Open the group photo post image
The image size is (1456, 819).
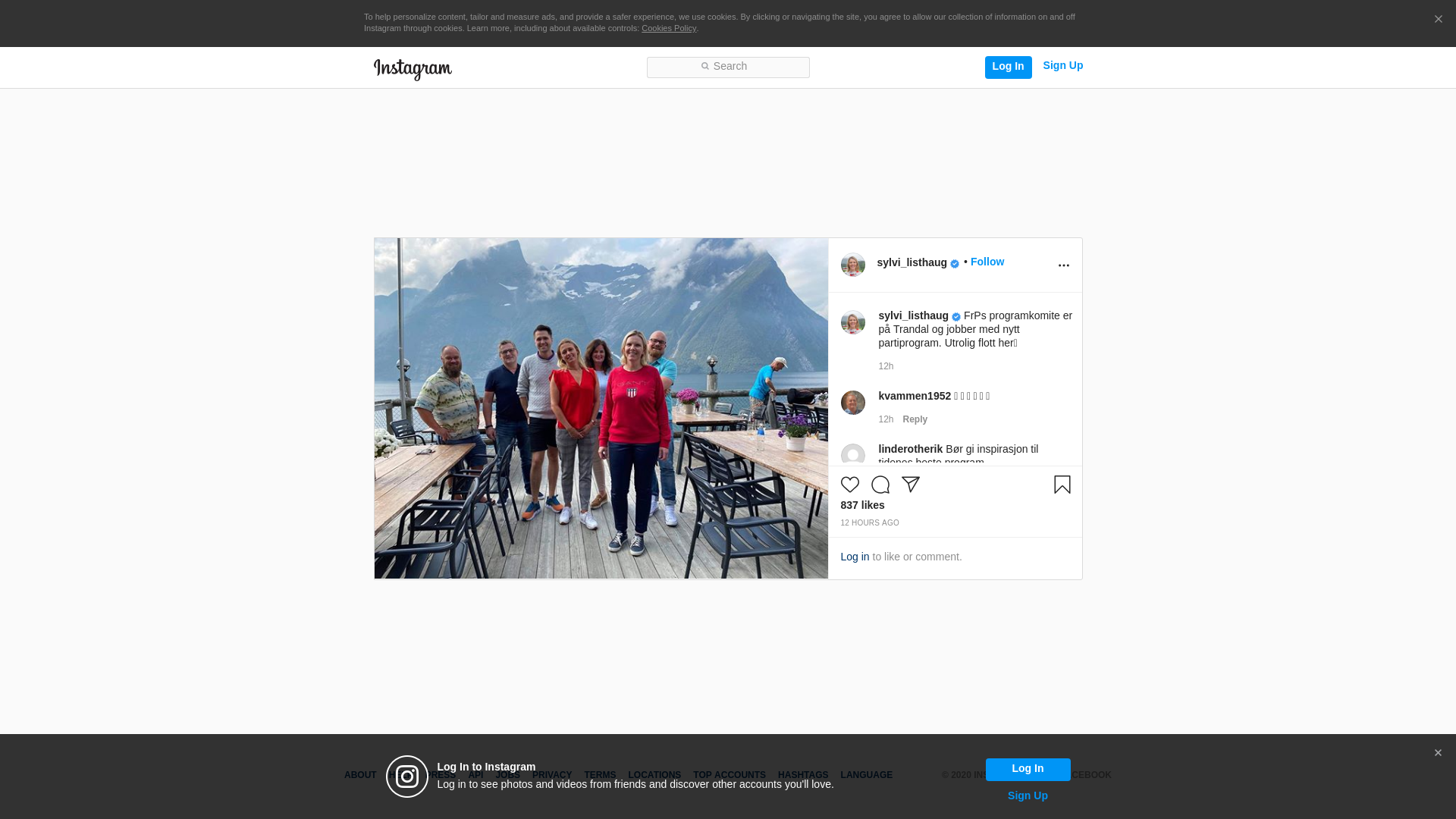point(601,409)
